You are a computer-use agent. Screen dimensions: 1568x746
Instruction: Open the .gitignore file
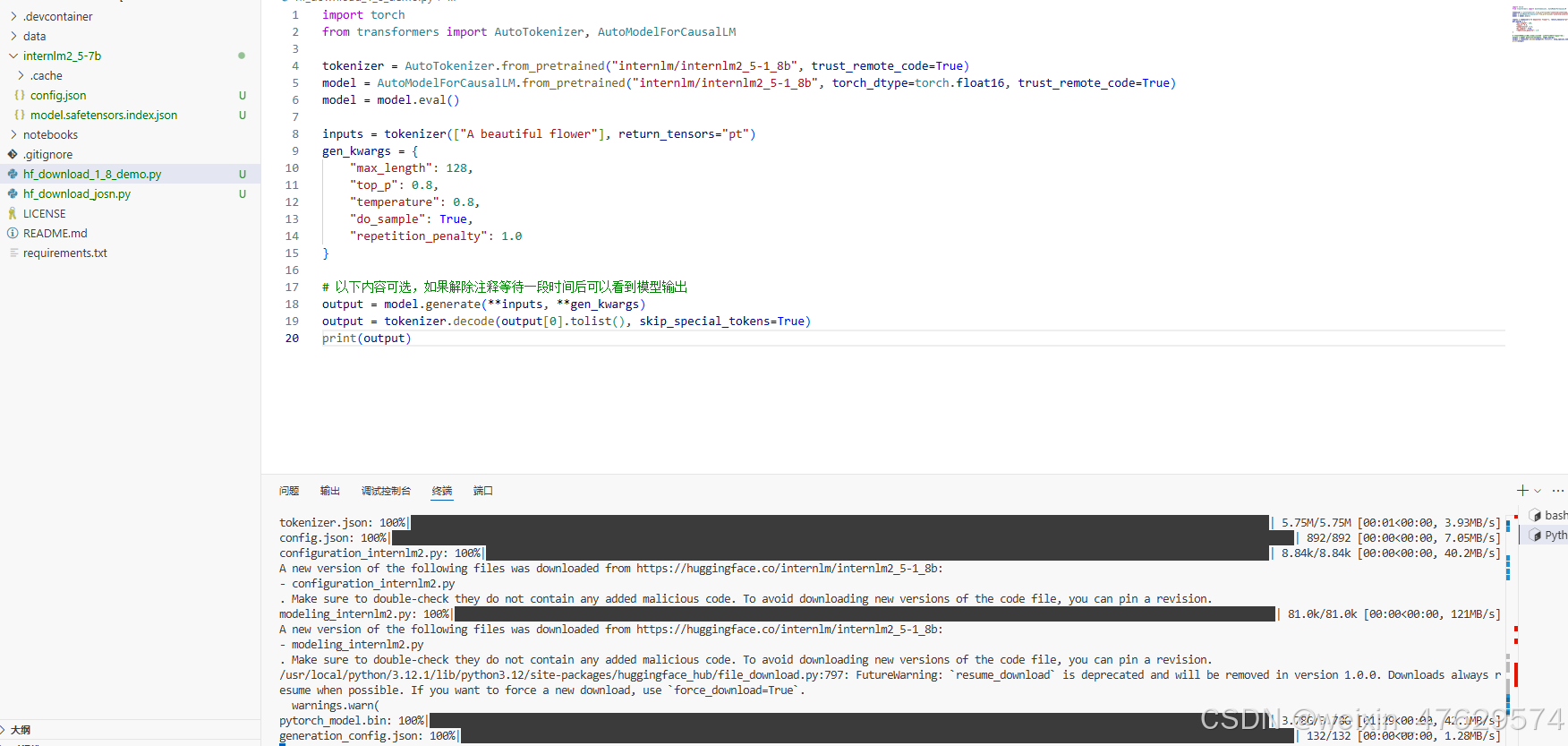(x=48, y=154)
